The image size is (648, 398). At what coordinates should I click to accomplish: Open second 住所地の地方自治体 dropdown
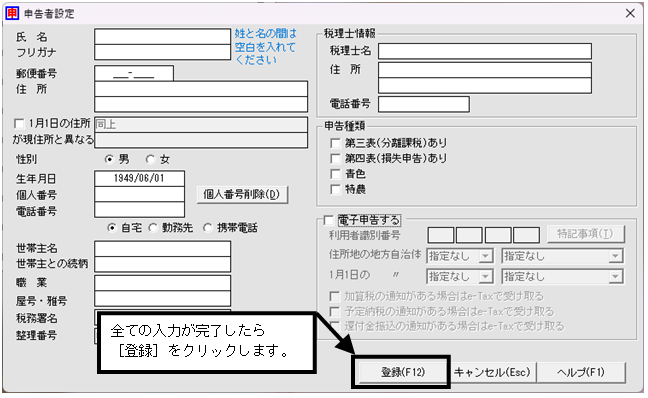point(562,256)
